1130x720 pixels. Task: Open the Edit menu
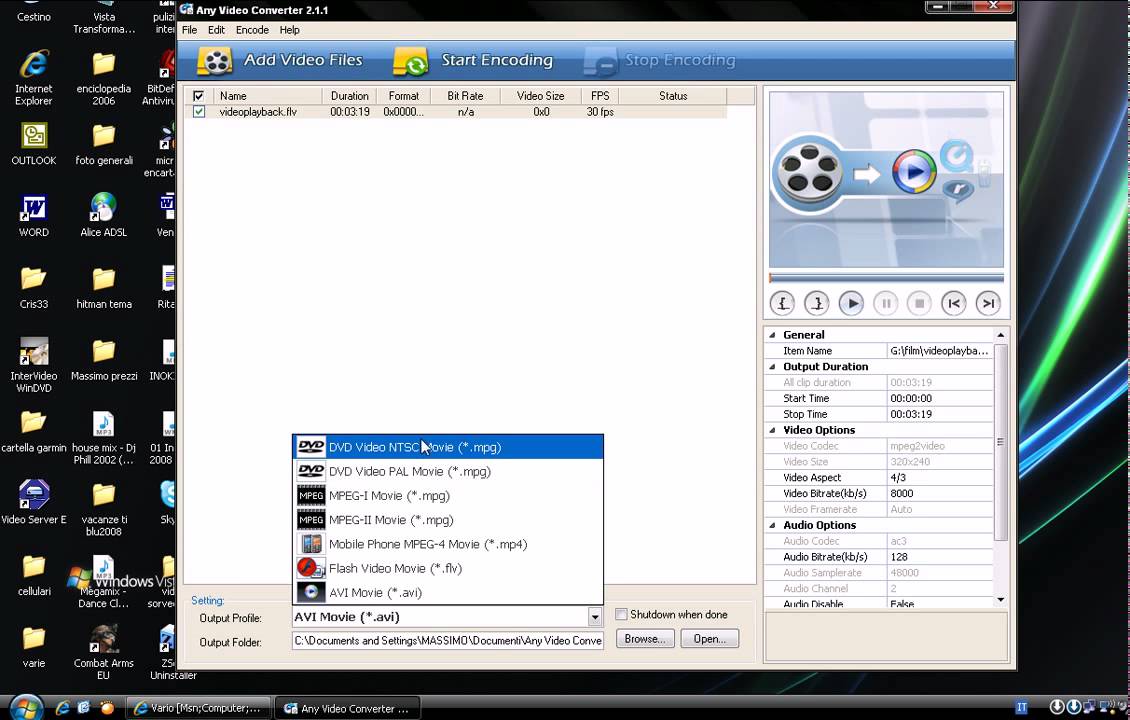tap(216, 30)
